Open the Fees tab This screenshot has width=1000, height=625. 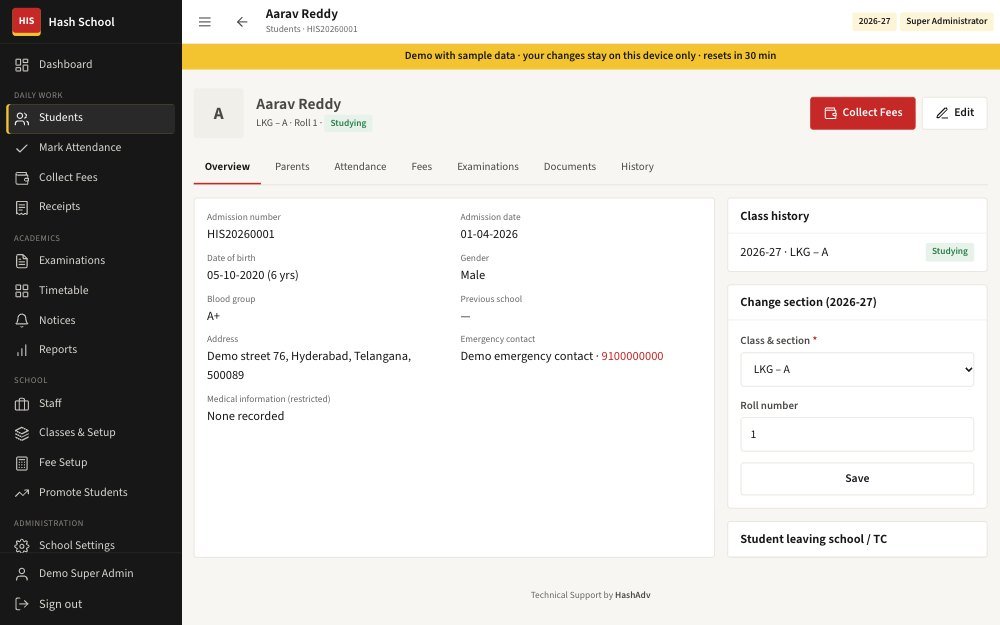(x=422, y=166)
